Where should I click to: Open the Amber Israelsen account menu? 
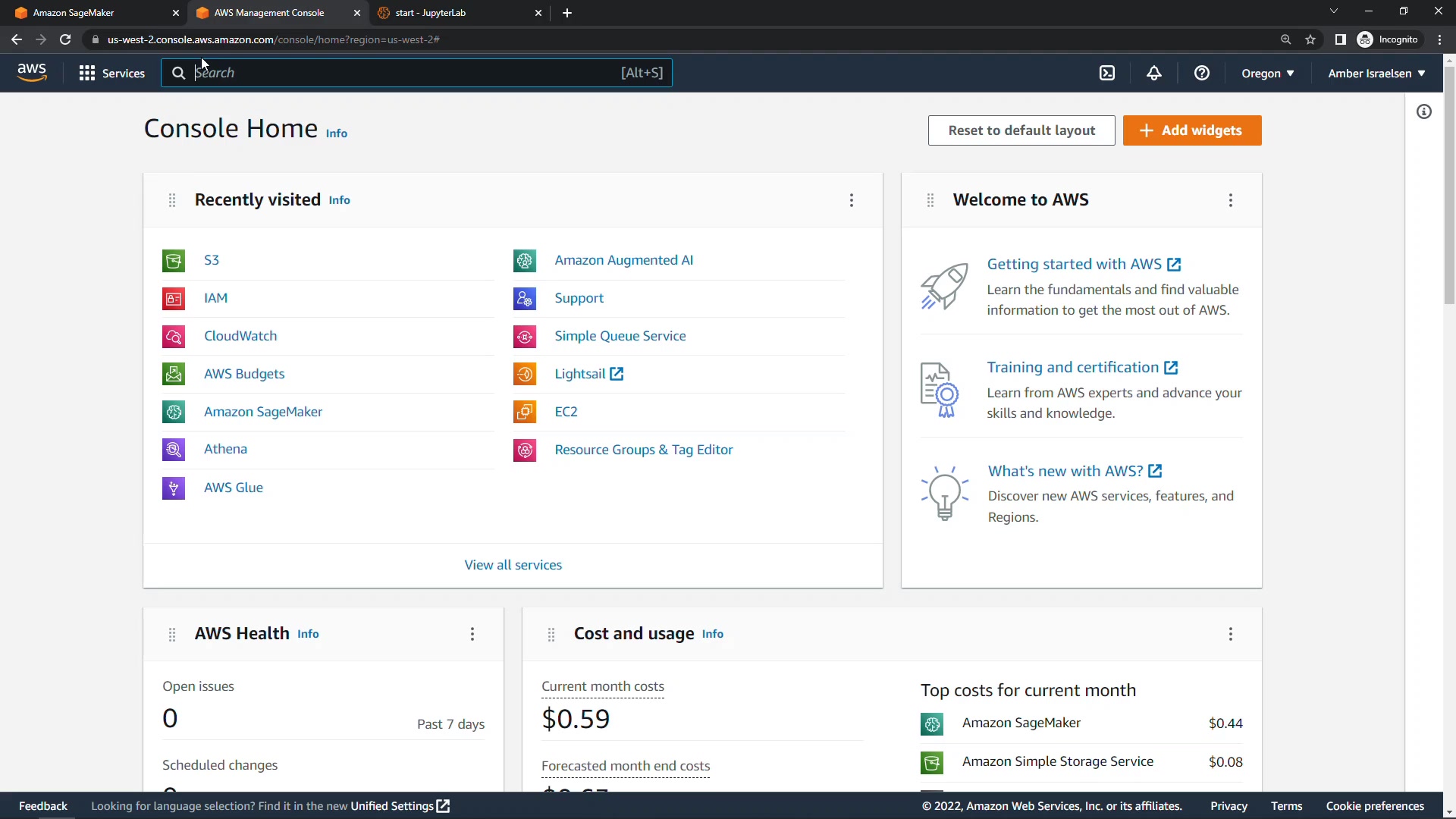(1376, 74)
